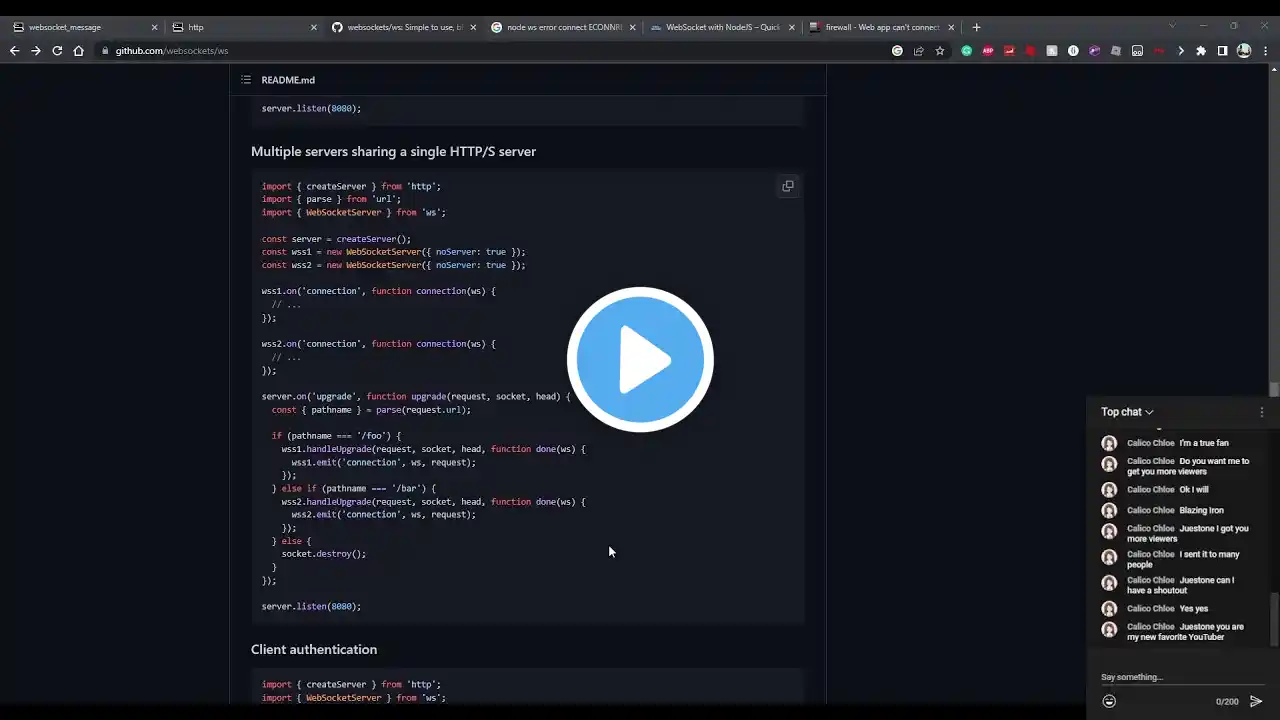Copy the multiple servers code snippet
The image size is (1280, 720).
[x=788, y=186]
